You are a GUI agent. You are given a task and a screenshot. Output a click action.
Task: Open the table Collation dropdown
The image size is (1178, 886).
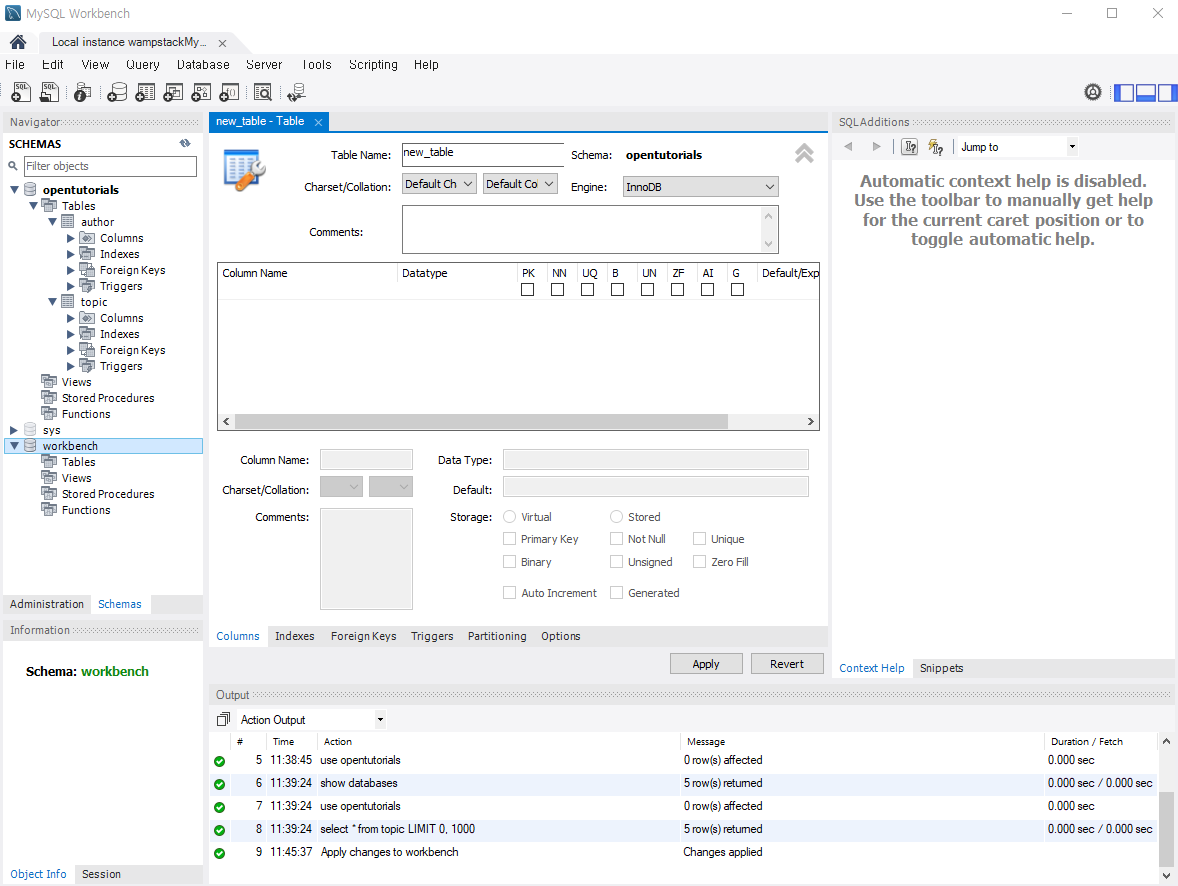point(520,184)
